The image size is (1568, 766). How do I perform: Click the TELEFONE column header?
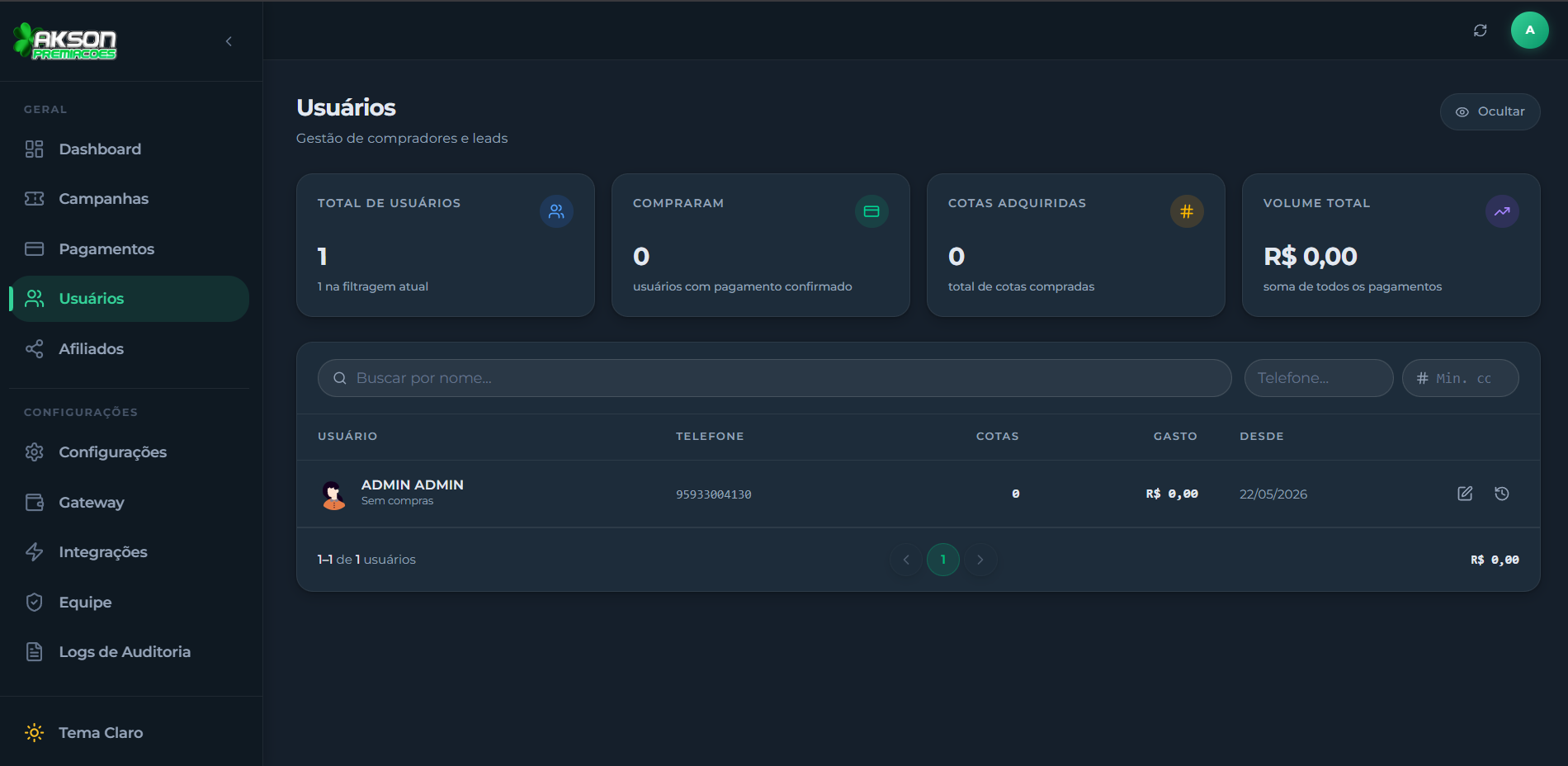[x=710, y=436]
